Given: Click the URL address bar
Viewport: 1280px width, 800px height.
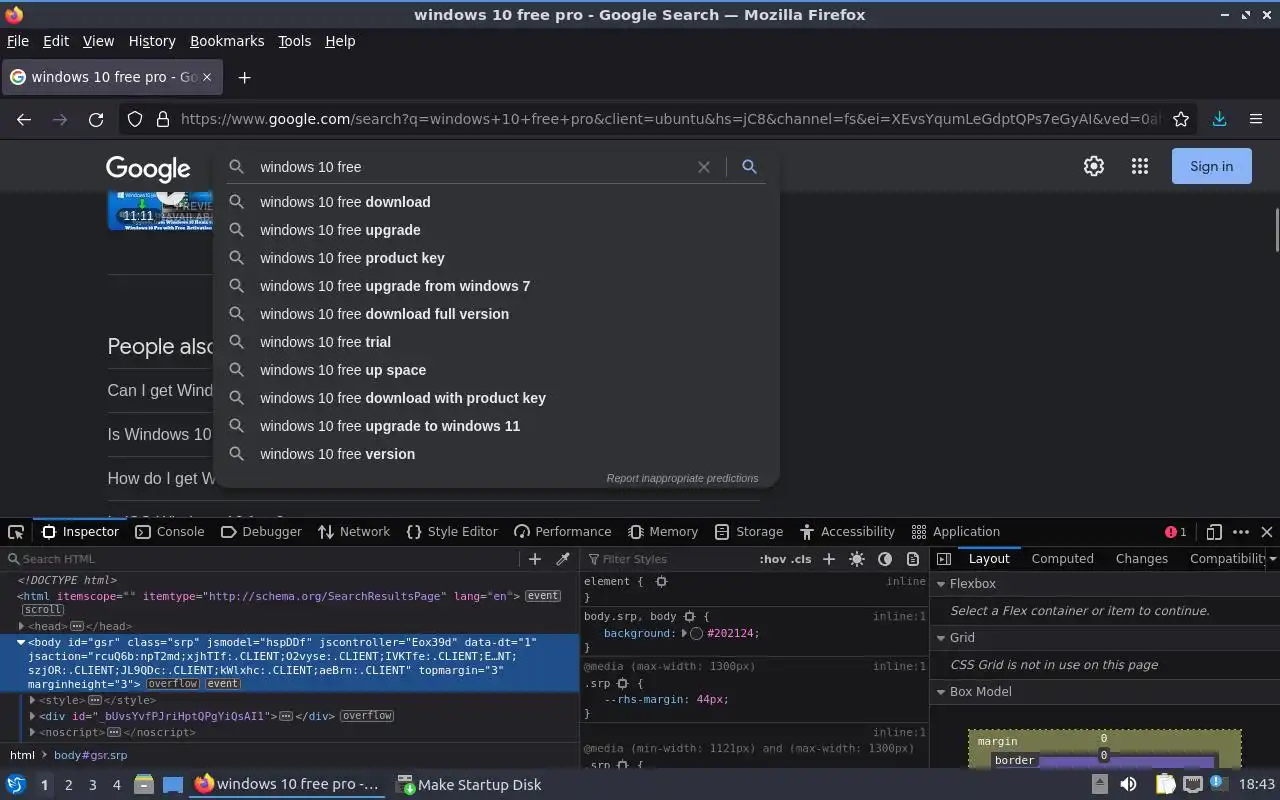Looking at the screenshot, I should pyautogui.click(x=670, y=119).
